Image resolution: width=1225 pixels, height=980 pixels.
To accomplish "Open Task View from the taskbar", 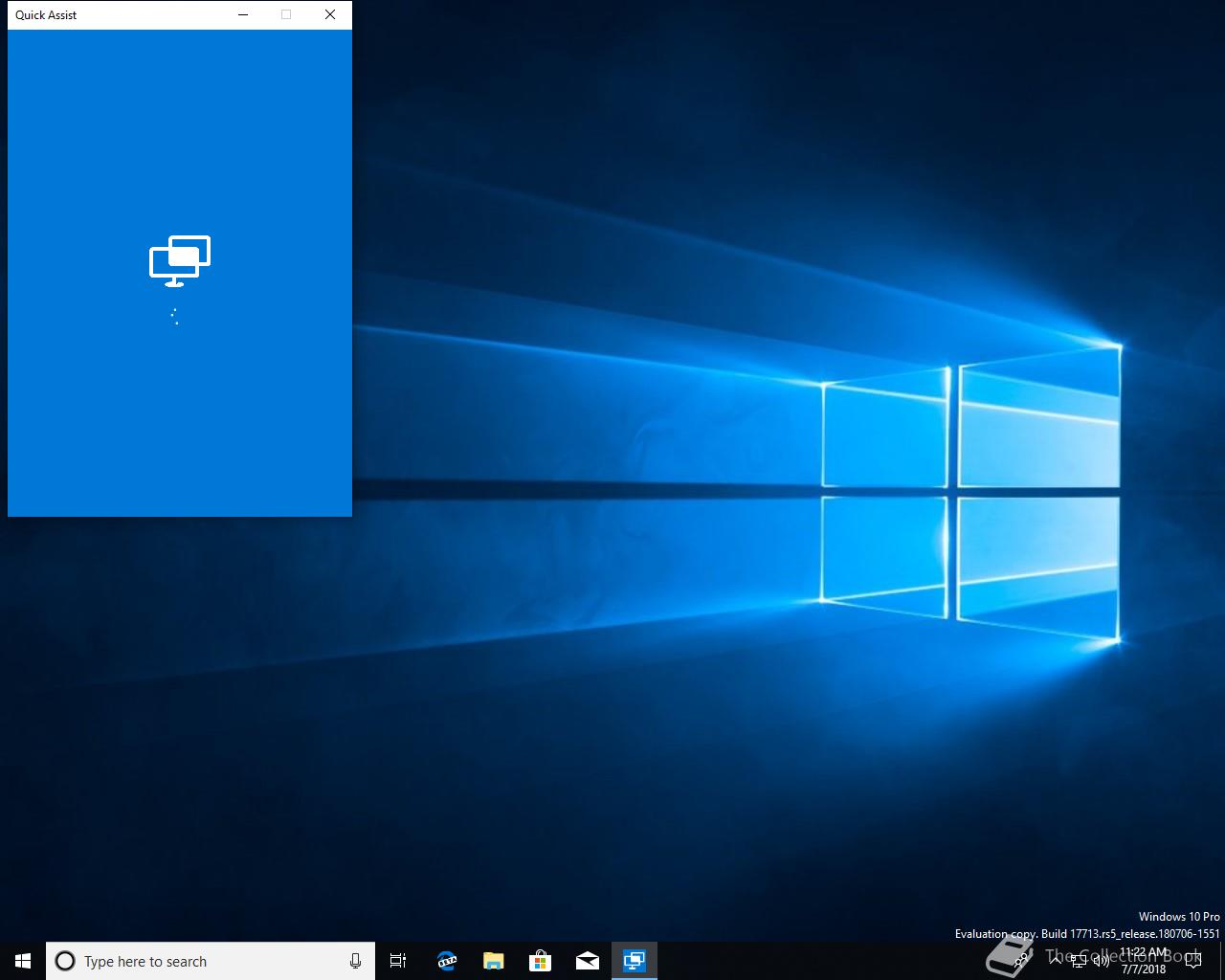I will (x=398, y=961).
